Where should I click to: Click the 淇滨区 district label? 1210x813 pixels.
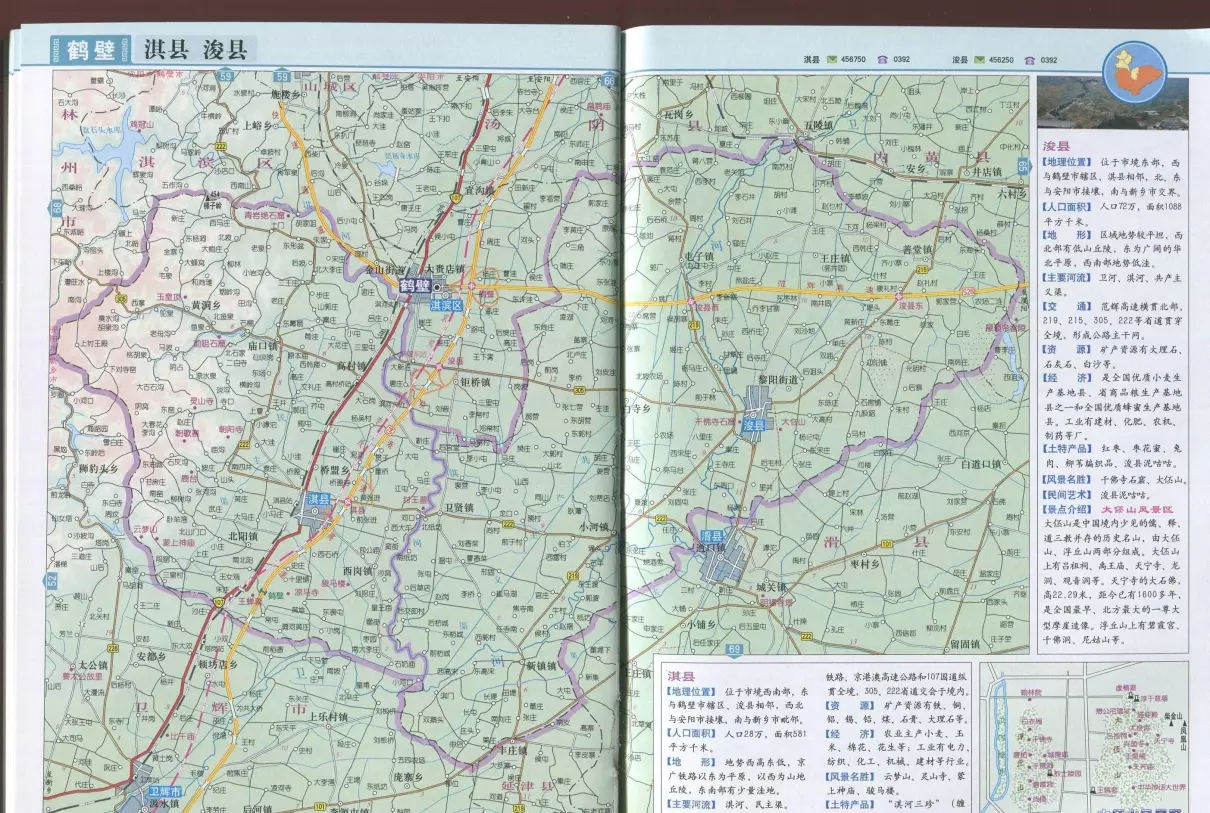(446, 306)
